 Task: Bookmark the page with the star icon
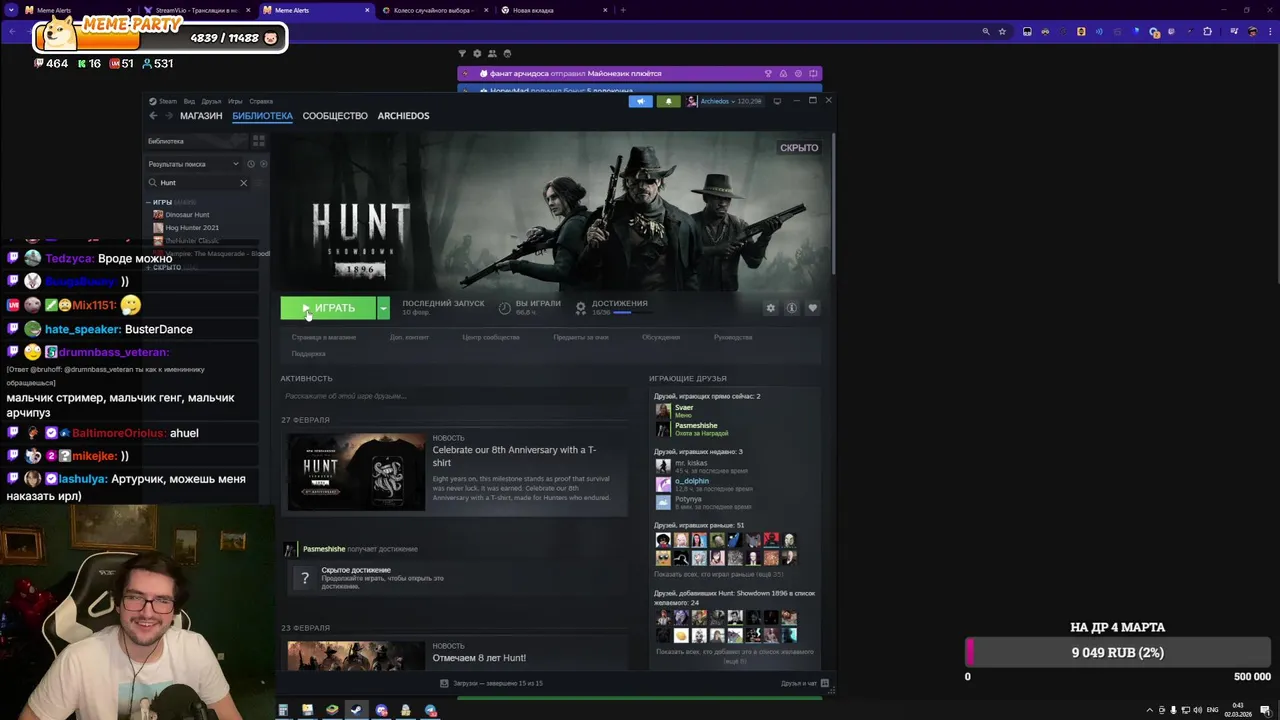click(x=1002, y=32)
